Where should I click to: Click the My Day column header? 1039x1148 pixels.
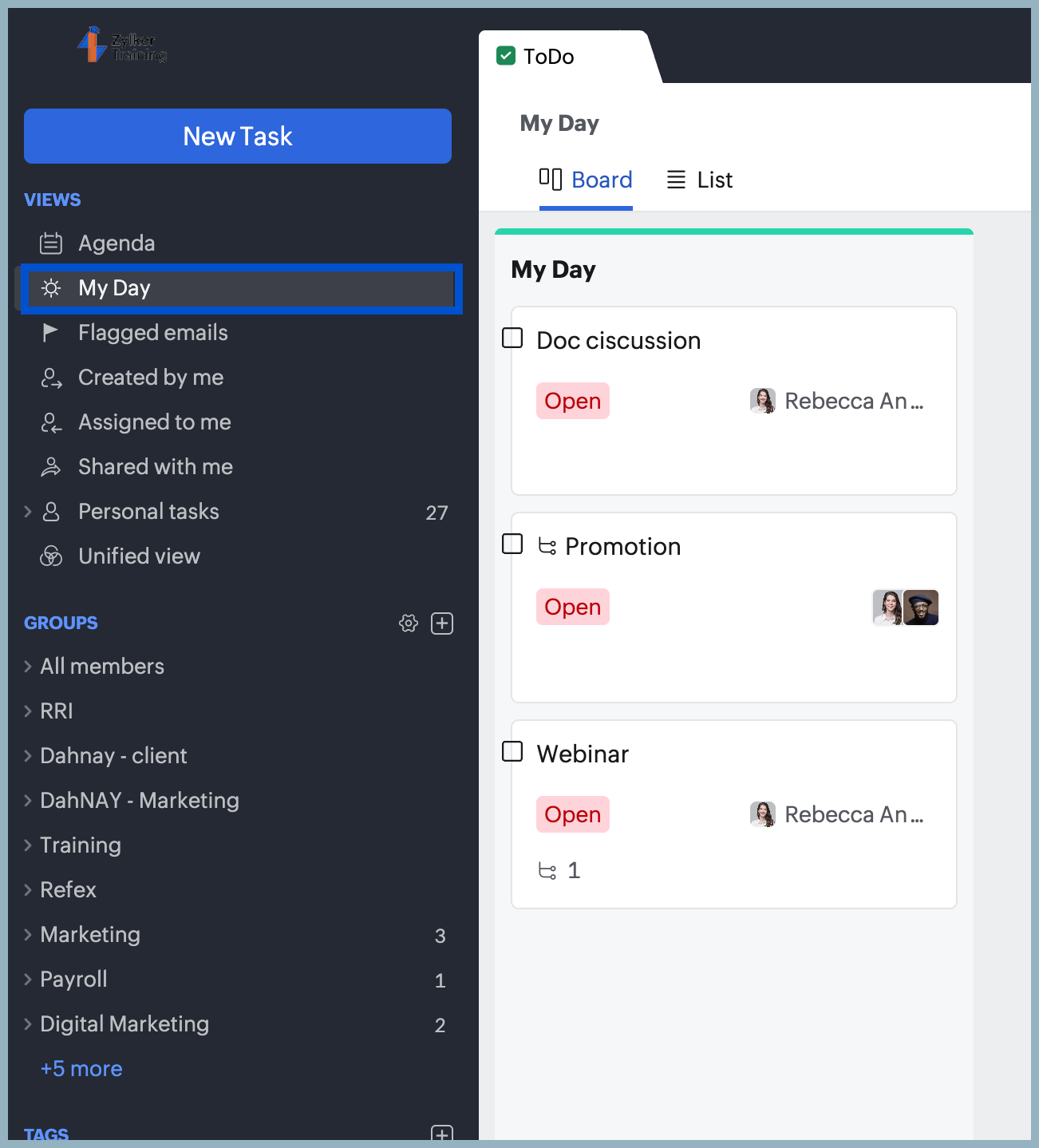click(553, 270)
